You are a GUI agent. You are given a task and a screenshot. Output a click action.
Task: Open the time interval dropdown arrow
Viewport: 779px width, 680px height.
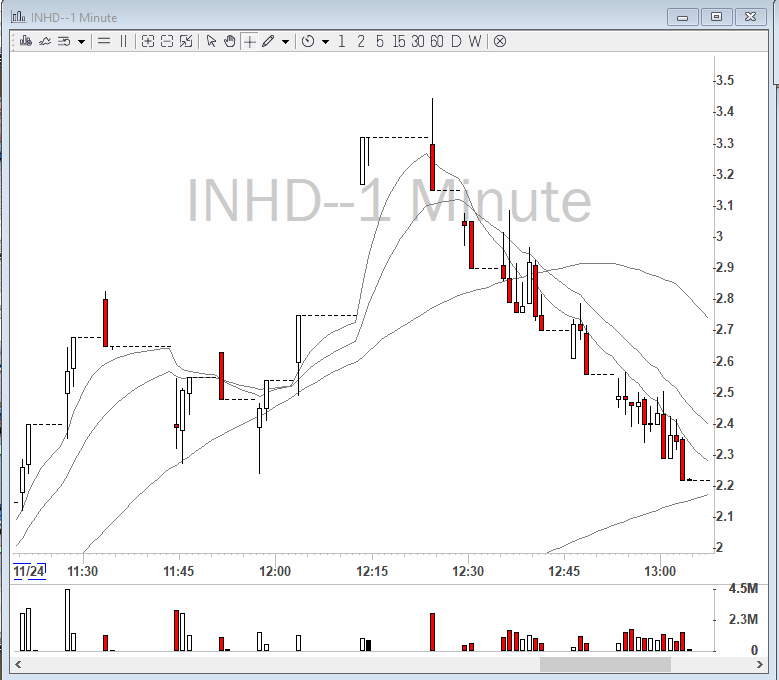point(325,41)
